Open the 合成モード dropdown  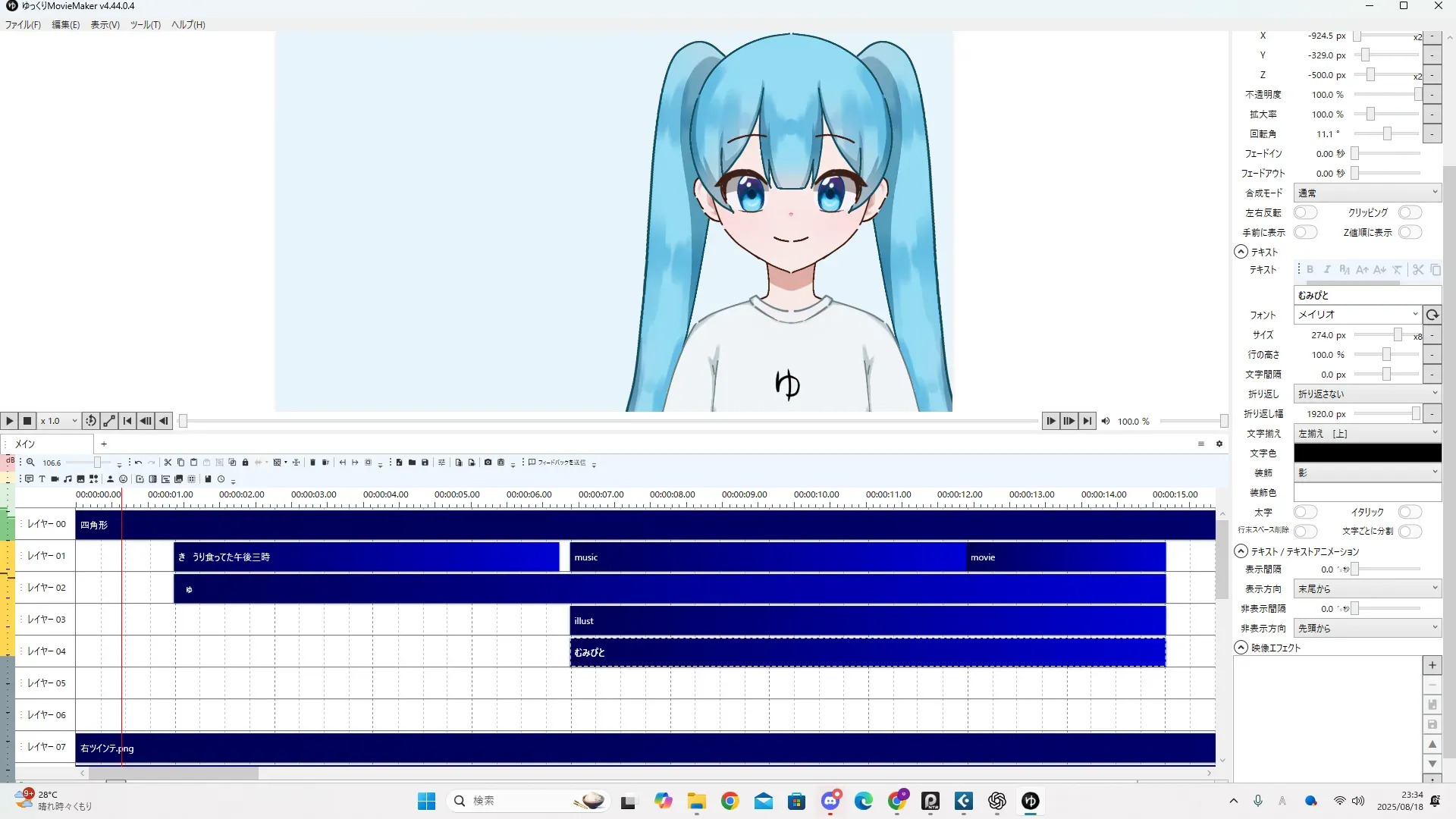(1367, 193)
